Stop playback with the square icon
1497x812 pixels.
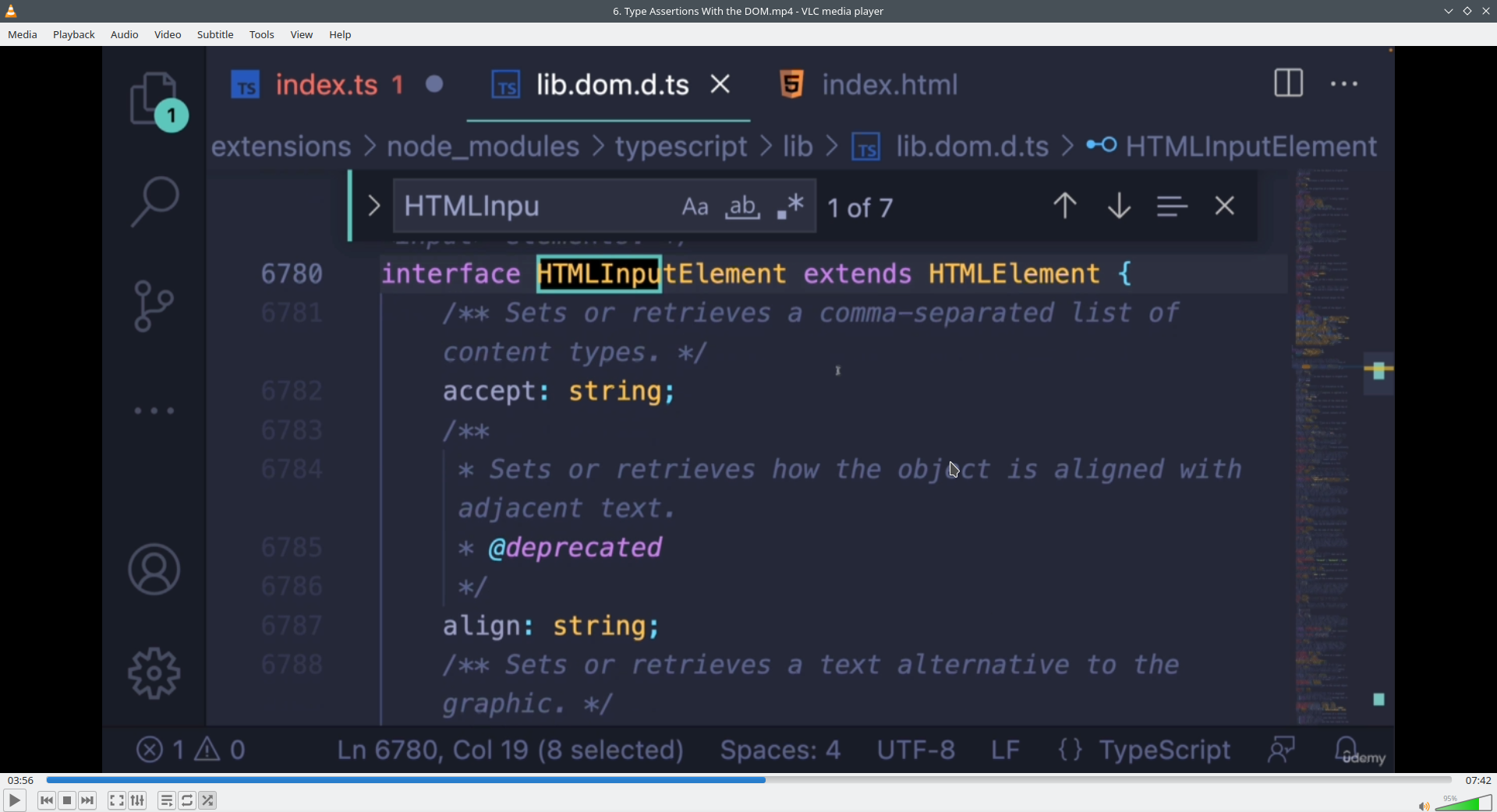tap(67, 800)
